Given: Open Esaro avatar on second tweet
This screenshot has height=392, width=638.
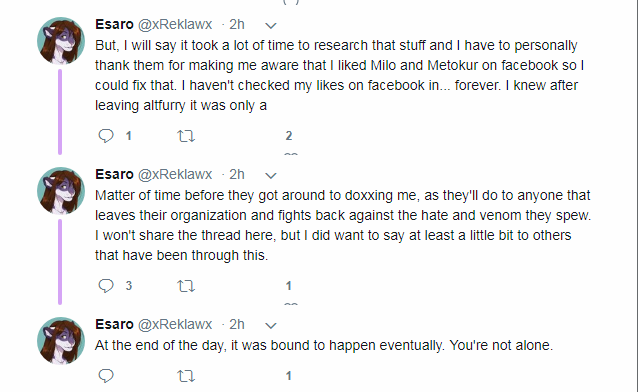Looking at the screenshot, I should pyautogui.click(x=61, y=191).
